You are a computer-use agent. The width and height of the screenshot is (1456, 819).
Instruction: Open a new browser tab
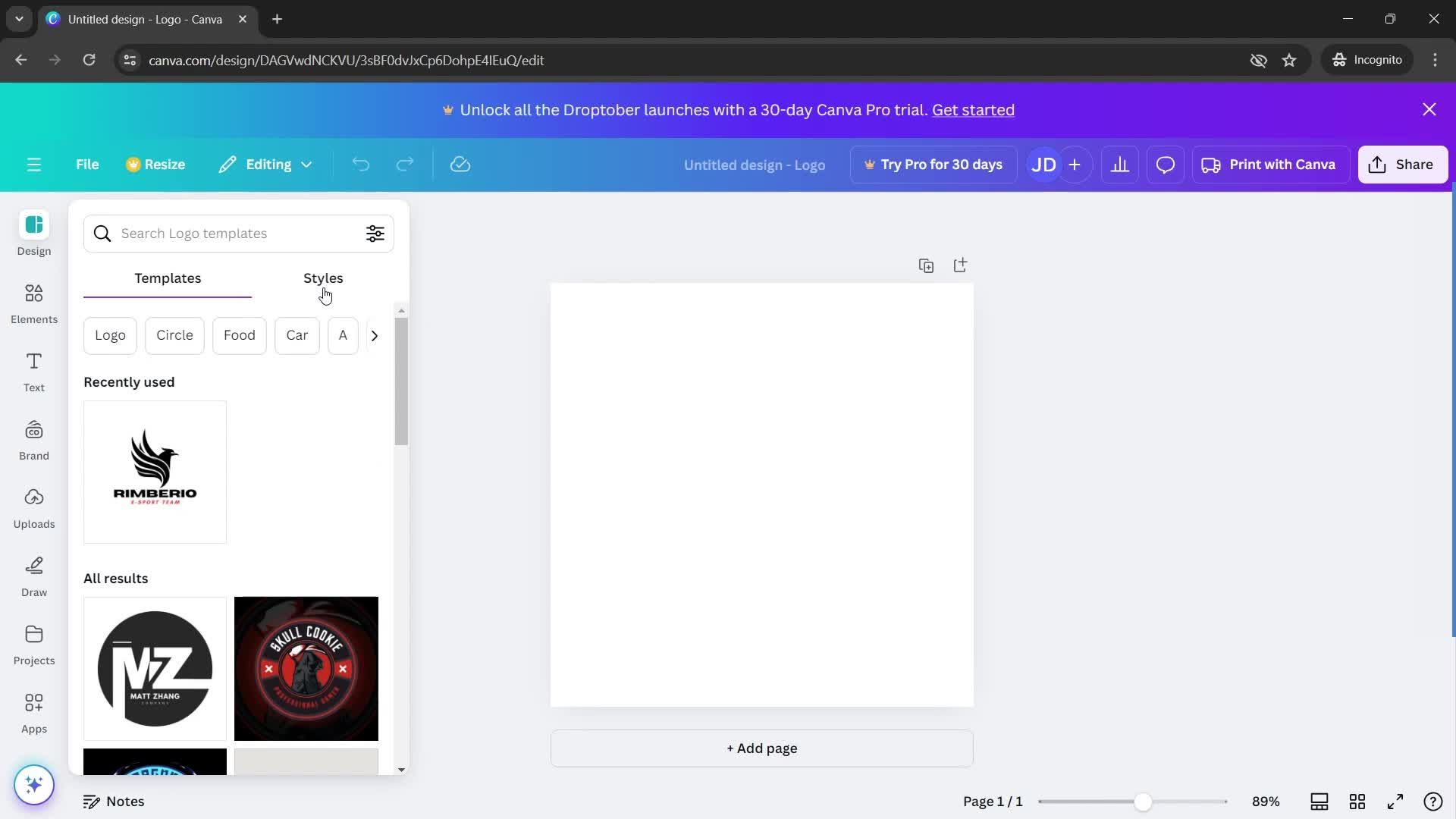(x=278, y=19)
